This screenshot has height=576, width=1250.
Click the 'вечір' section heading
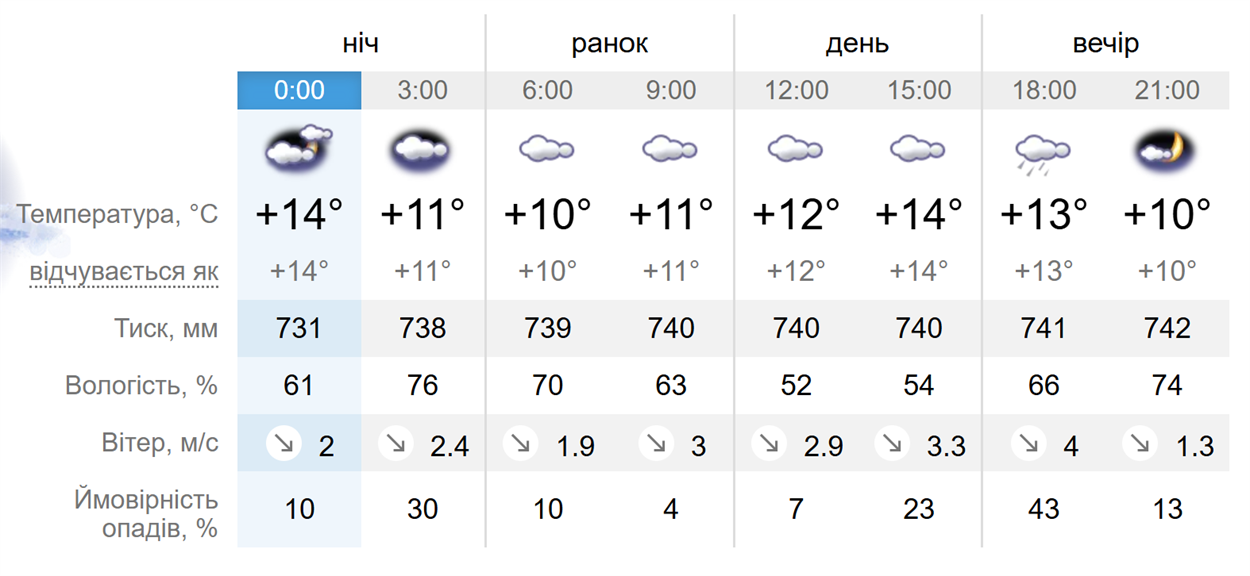tap(1106, 44)
